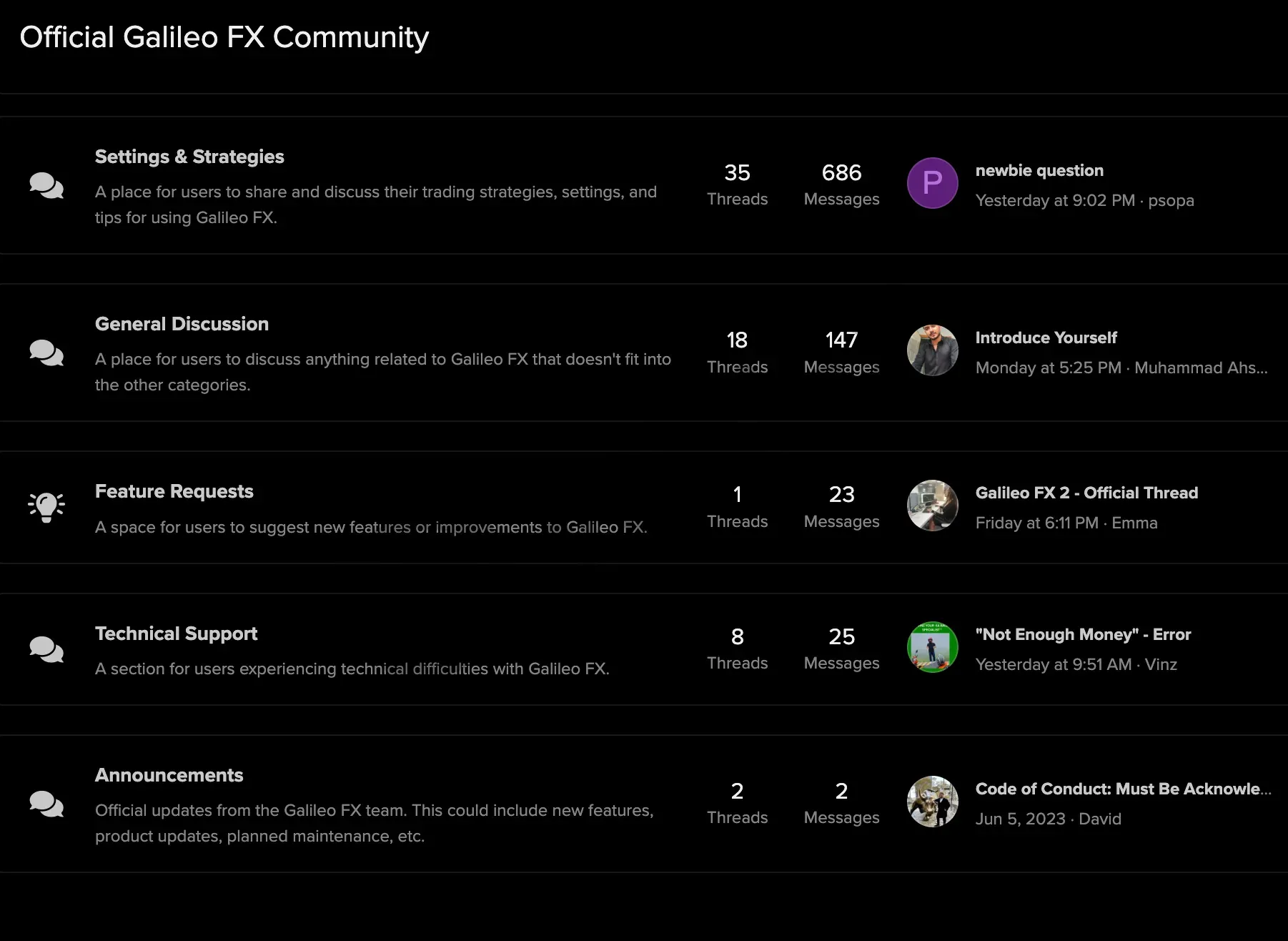Click the 'Jun 5, 2023' timestamp
Screen dimensions: 1288x941
point(1021,819)
